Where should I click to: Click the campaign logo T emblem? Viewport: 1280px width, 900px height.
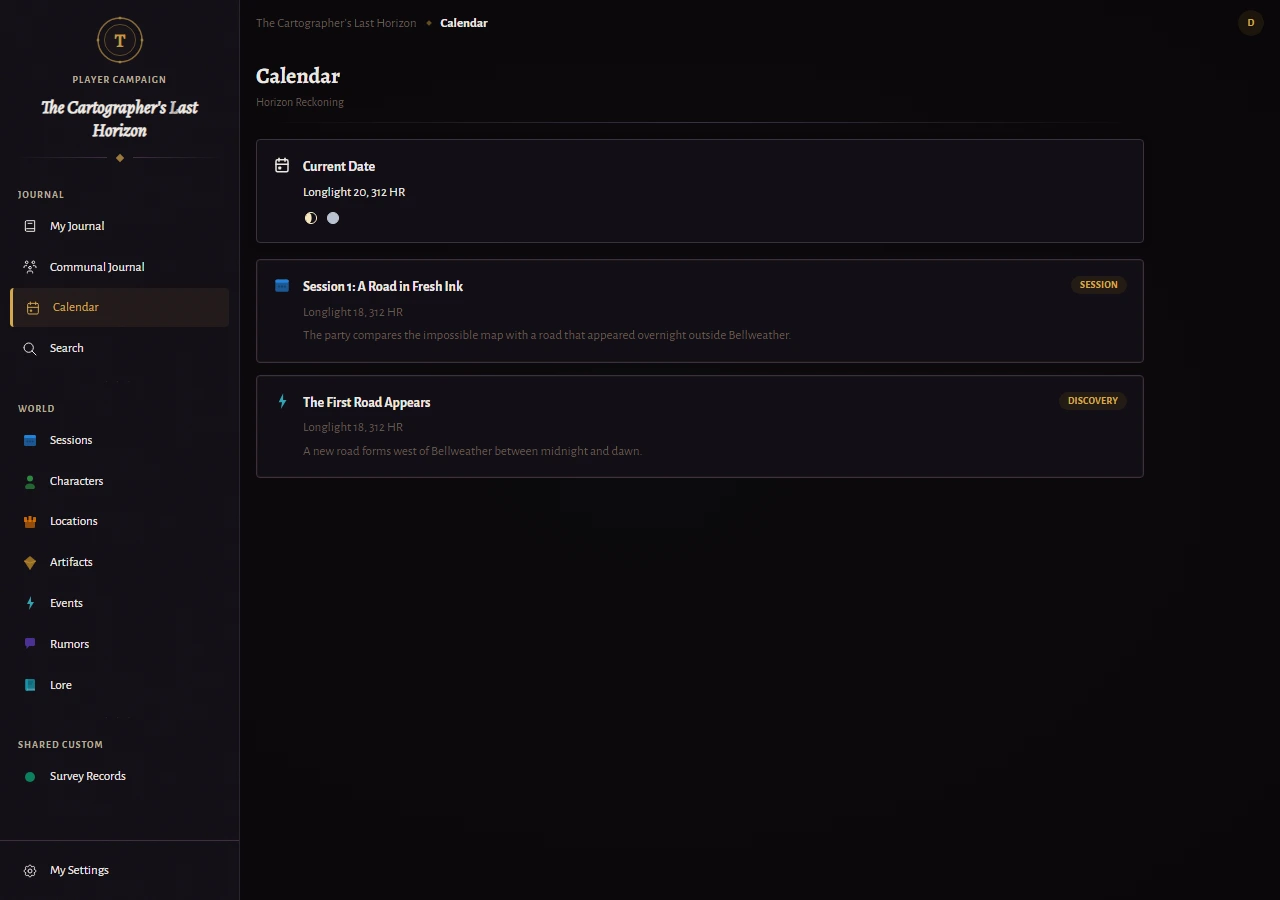pos(120,40)
